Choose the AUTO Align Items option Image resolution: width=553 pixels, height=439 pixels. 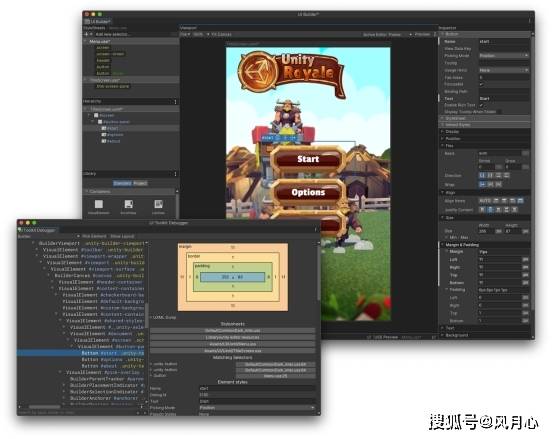(485, 201)
